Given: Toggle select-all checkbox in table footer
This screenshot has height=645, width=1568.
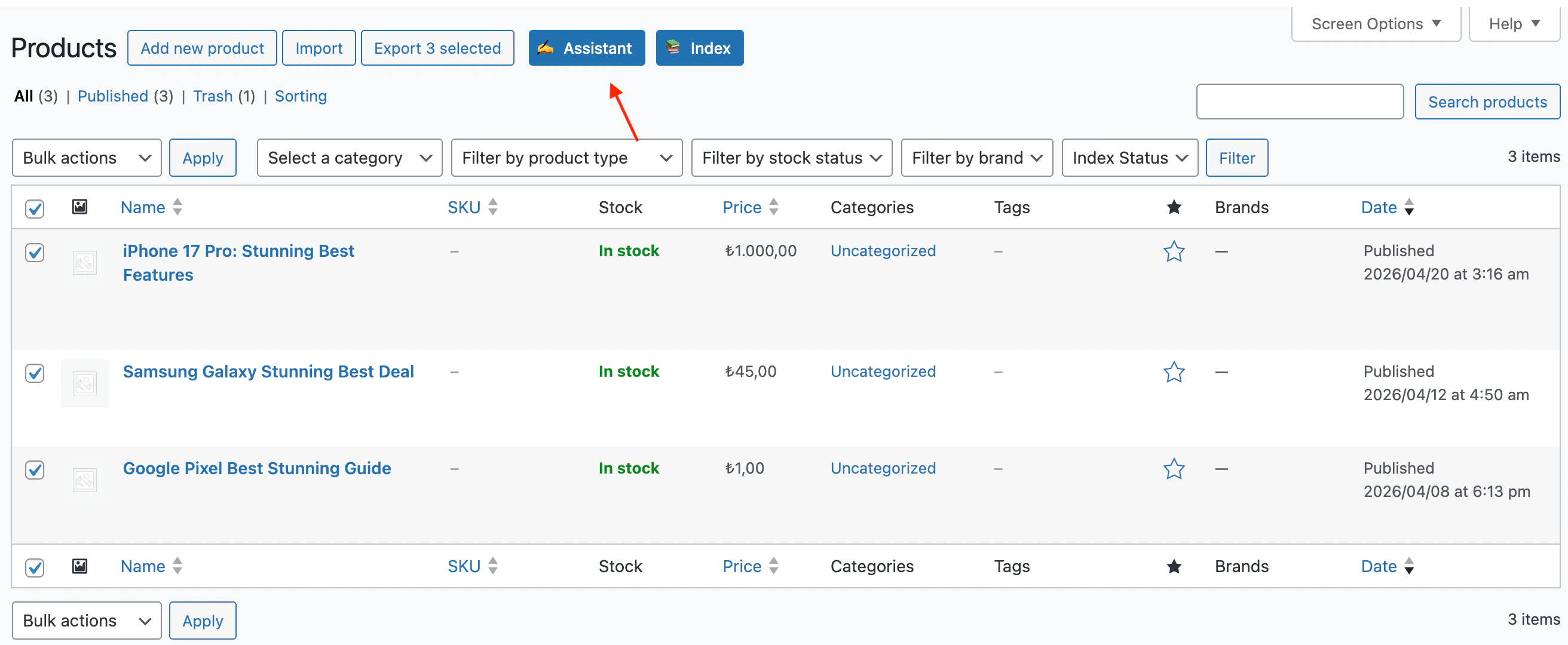Looking at the screenshot, I should [x=35, y=567].
